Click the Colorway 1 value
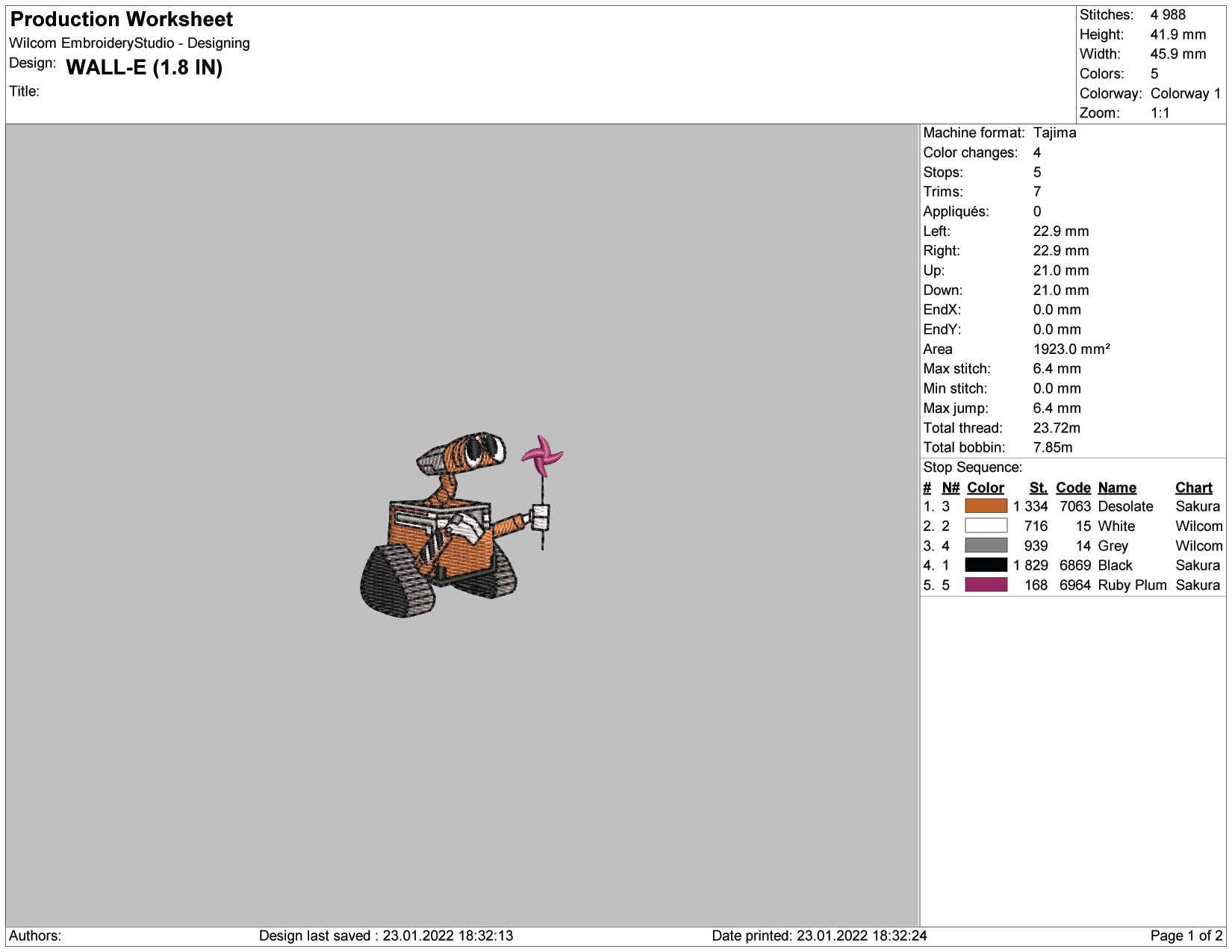1232x952 pixels. [1185, 93]
